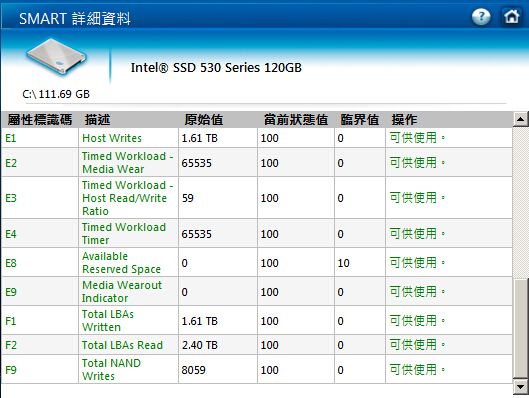The image size is (529, 398).
Task: Open the Total NAND Writes attribute
Action: pyautogui.click(x=111, y=369)
